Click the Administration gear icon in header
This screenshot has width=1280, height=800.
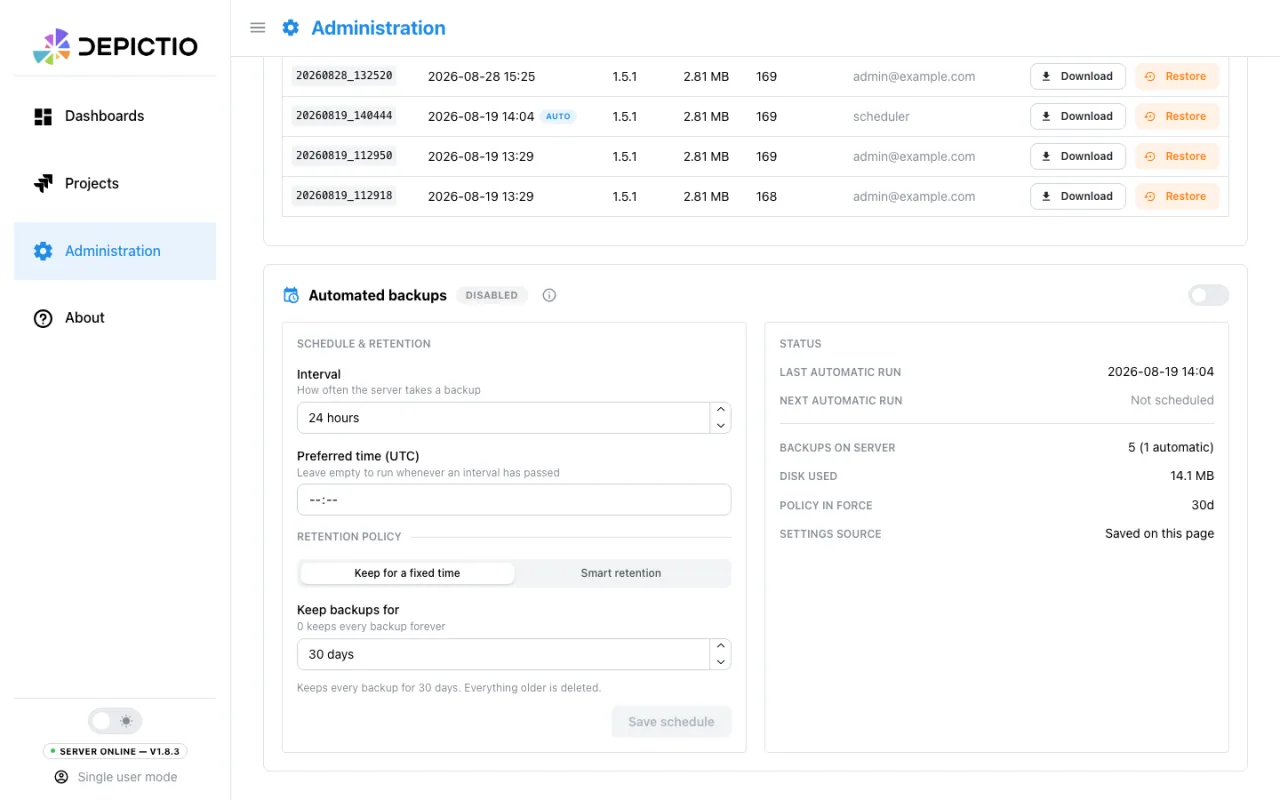[291, 28]
